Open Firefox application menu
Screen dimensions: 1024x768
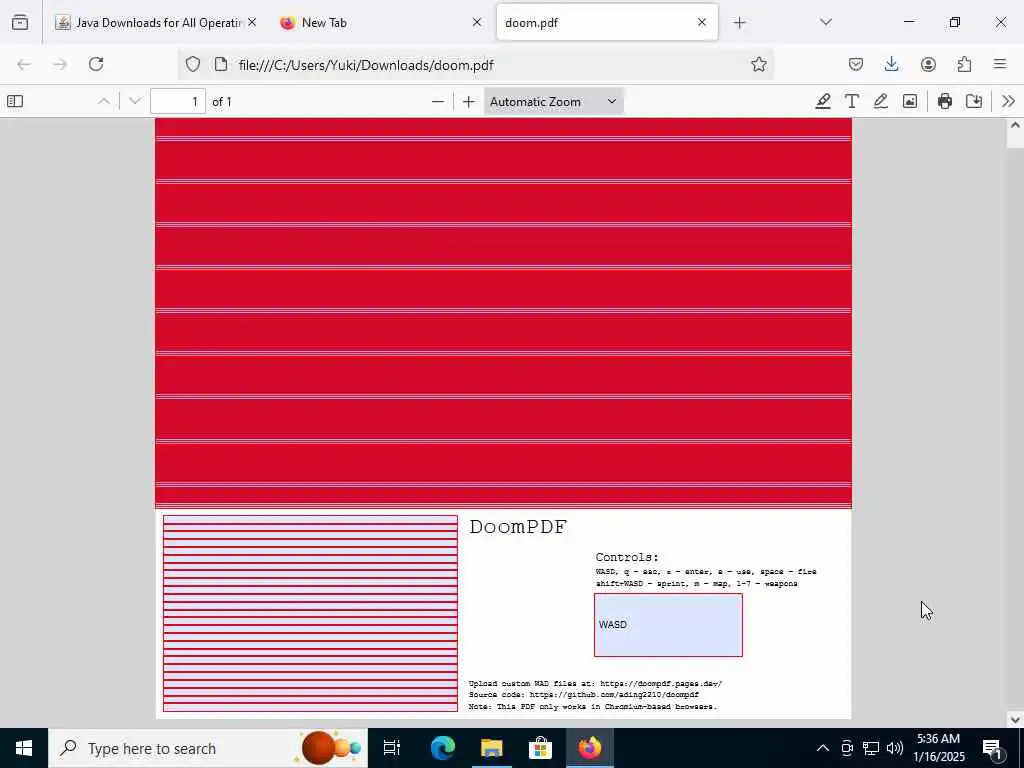click(1000, 65)
